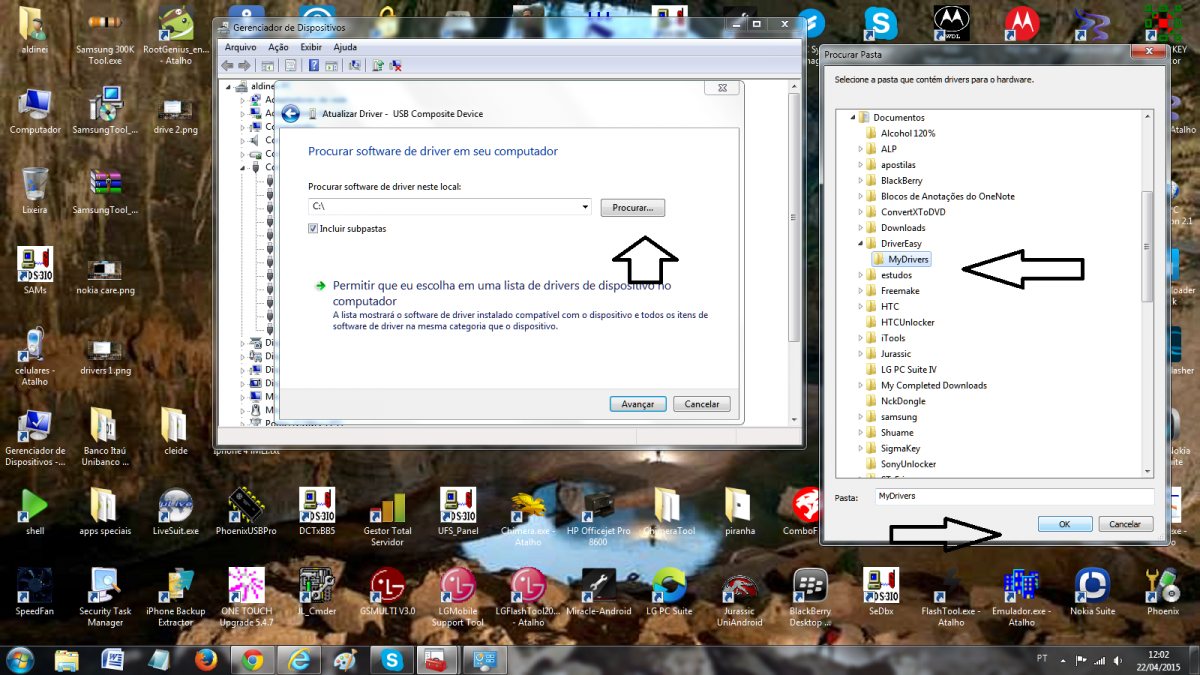
Task: Open the Ajuda menu
Action: coord(345,47)
